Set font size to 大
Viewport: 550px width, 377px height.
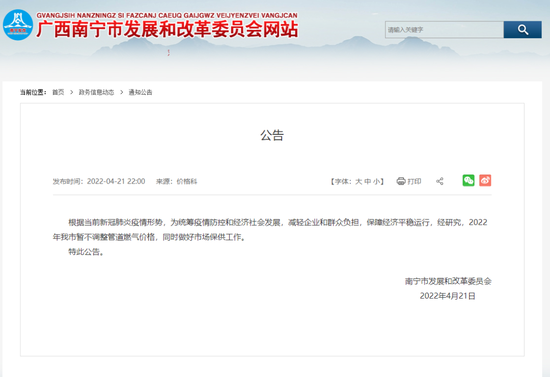(358, 181)
